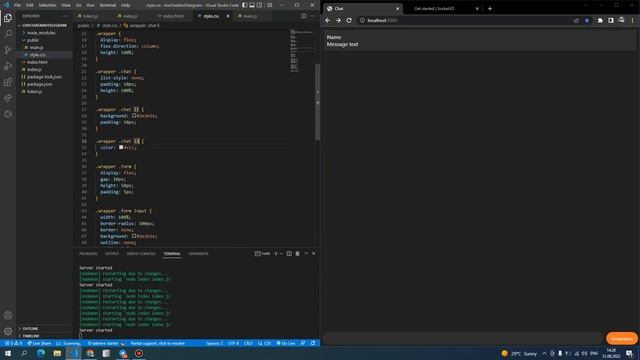The image size is (640, 360).
Task: Open color picker for #ccc color swatch
Action: 121,147
